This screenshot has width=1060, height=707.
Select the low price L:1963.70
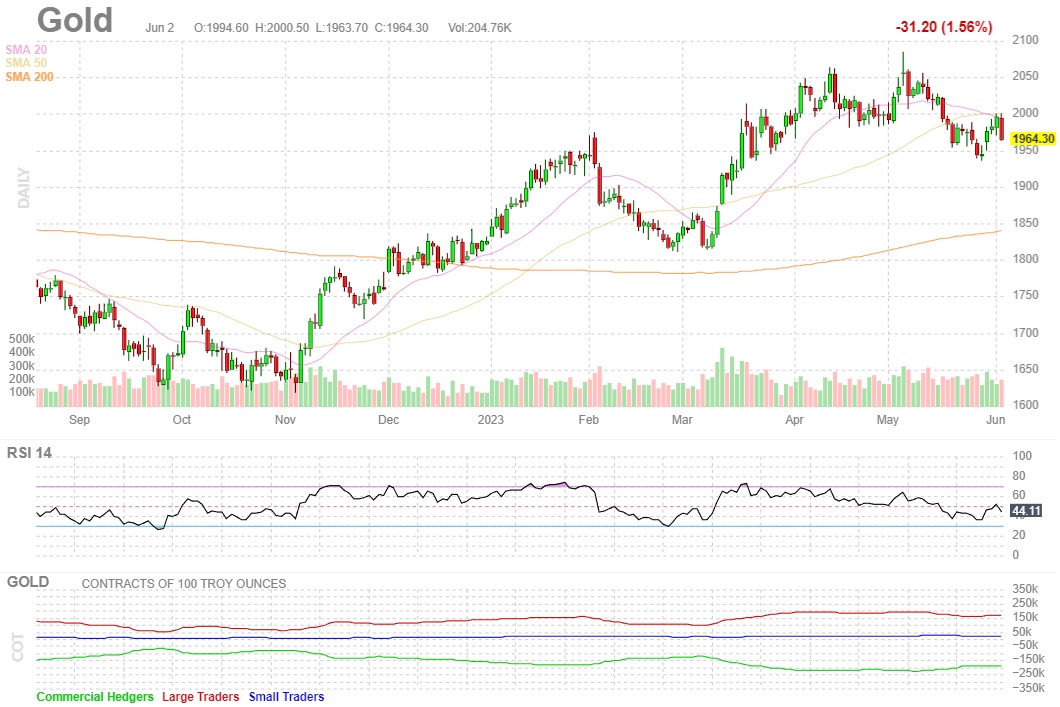[342, 28]
